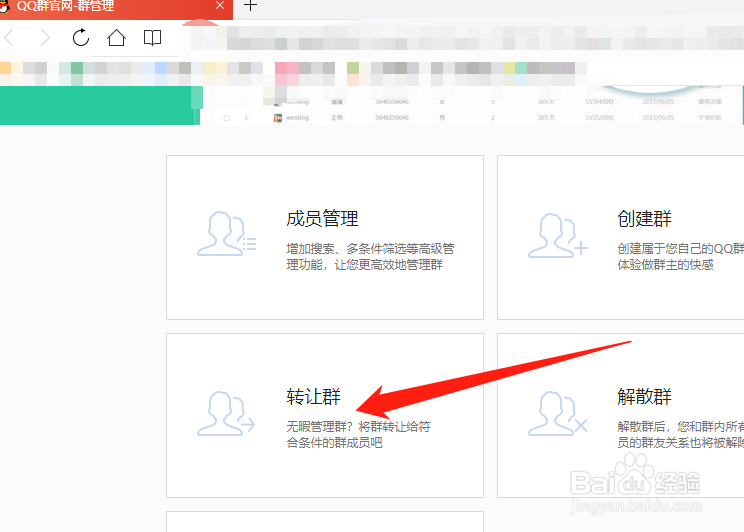Click text 增加搜索、多条件筛选等高级管理功能
This screenshot has width=744, height=532.
371,256
